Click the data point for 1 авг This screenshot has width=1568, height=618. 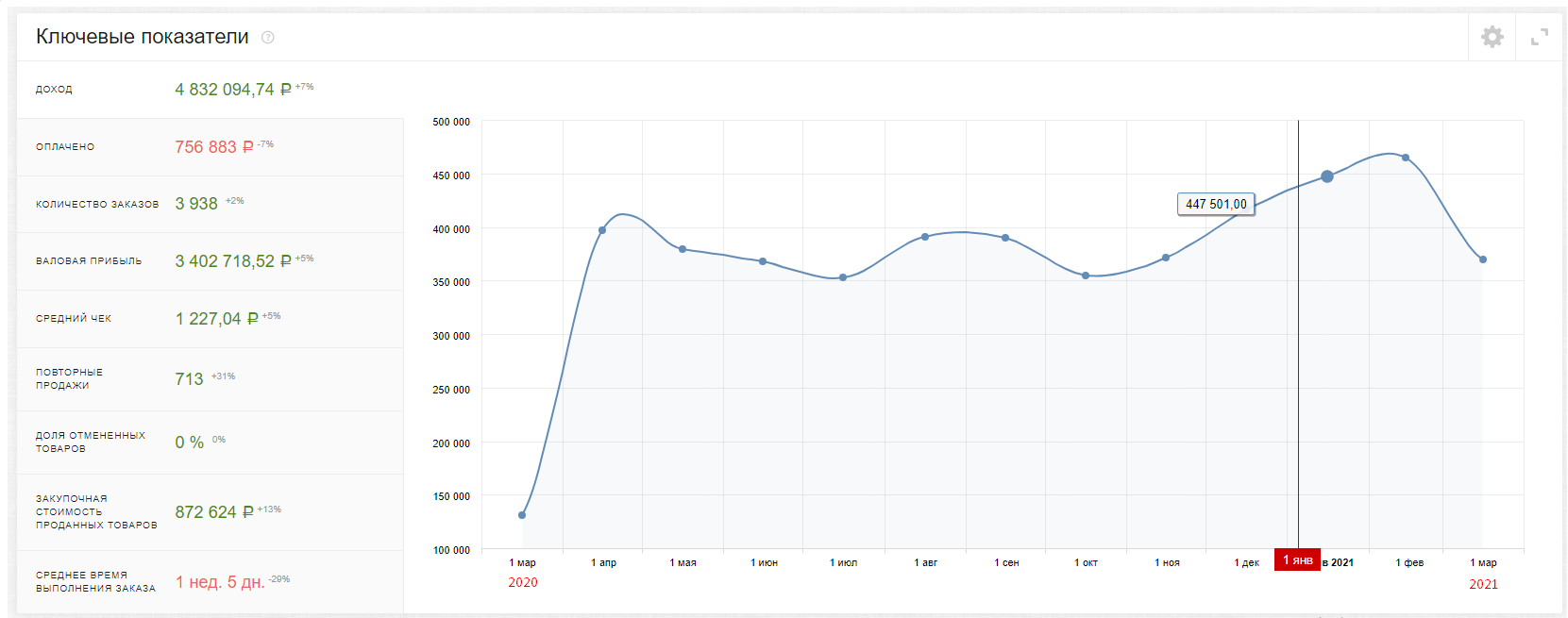click(x=925, y=237)
